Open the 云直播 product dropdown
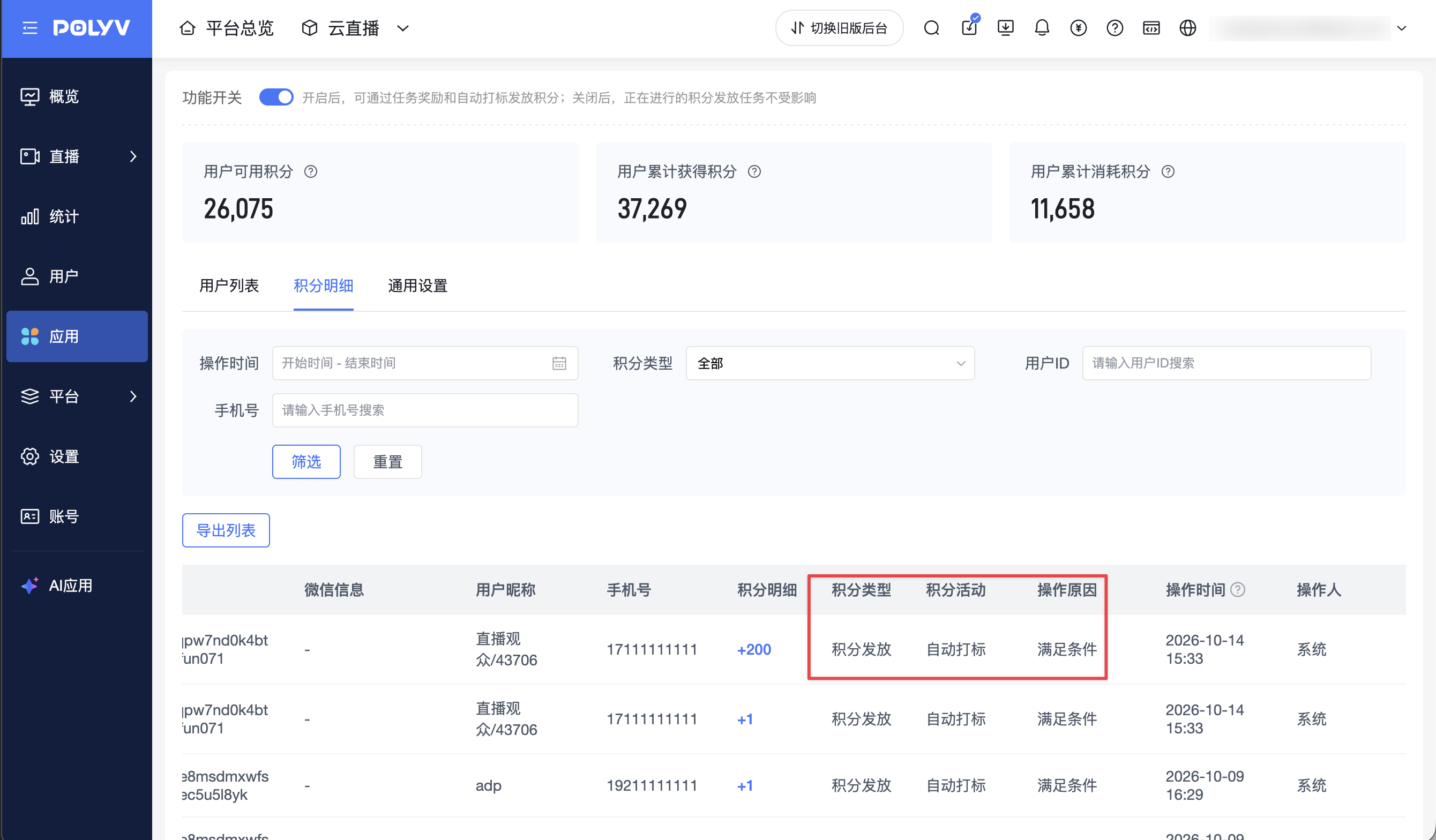Screen dimensions: 1436x840 click(x=355, y=28)
